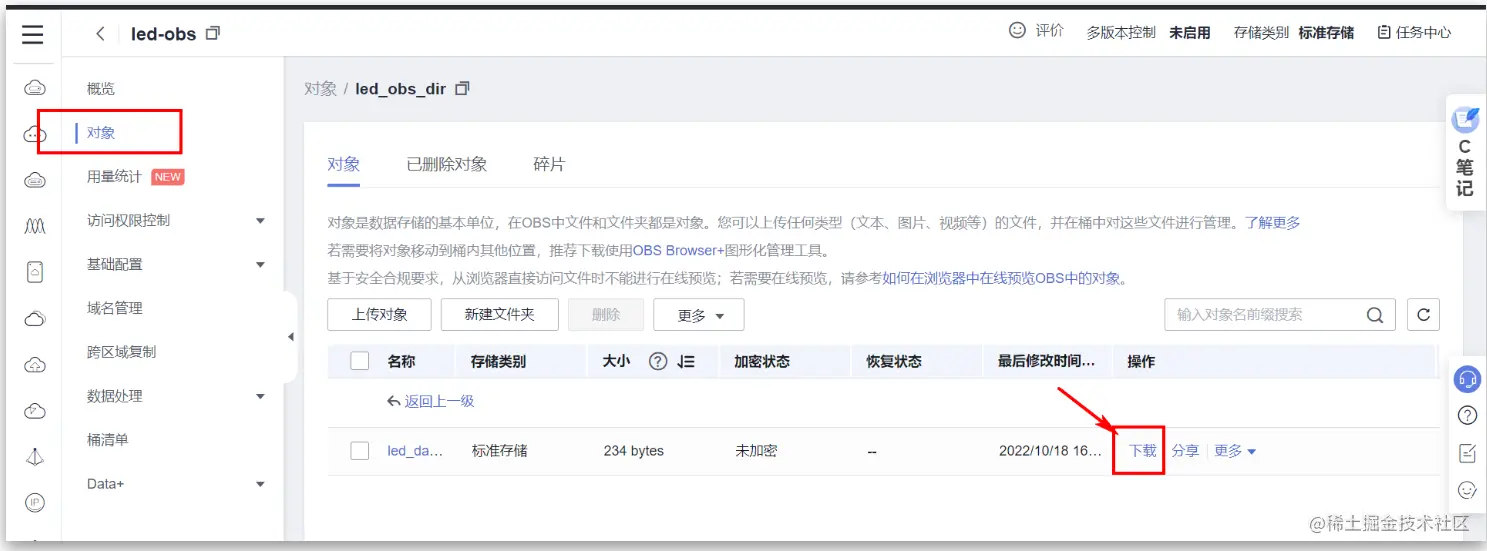Click 对象 in the breadcrumb
The height and width of the screenshot is (551, 1487).
320,88
